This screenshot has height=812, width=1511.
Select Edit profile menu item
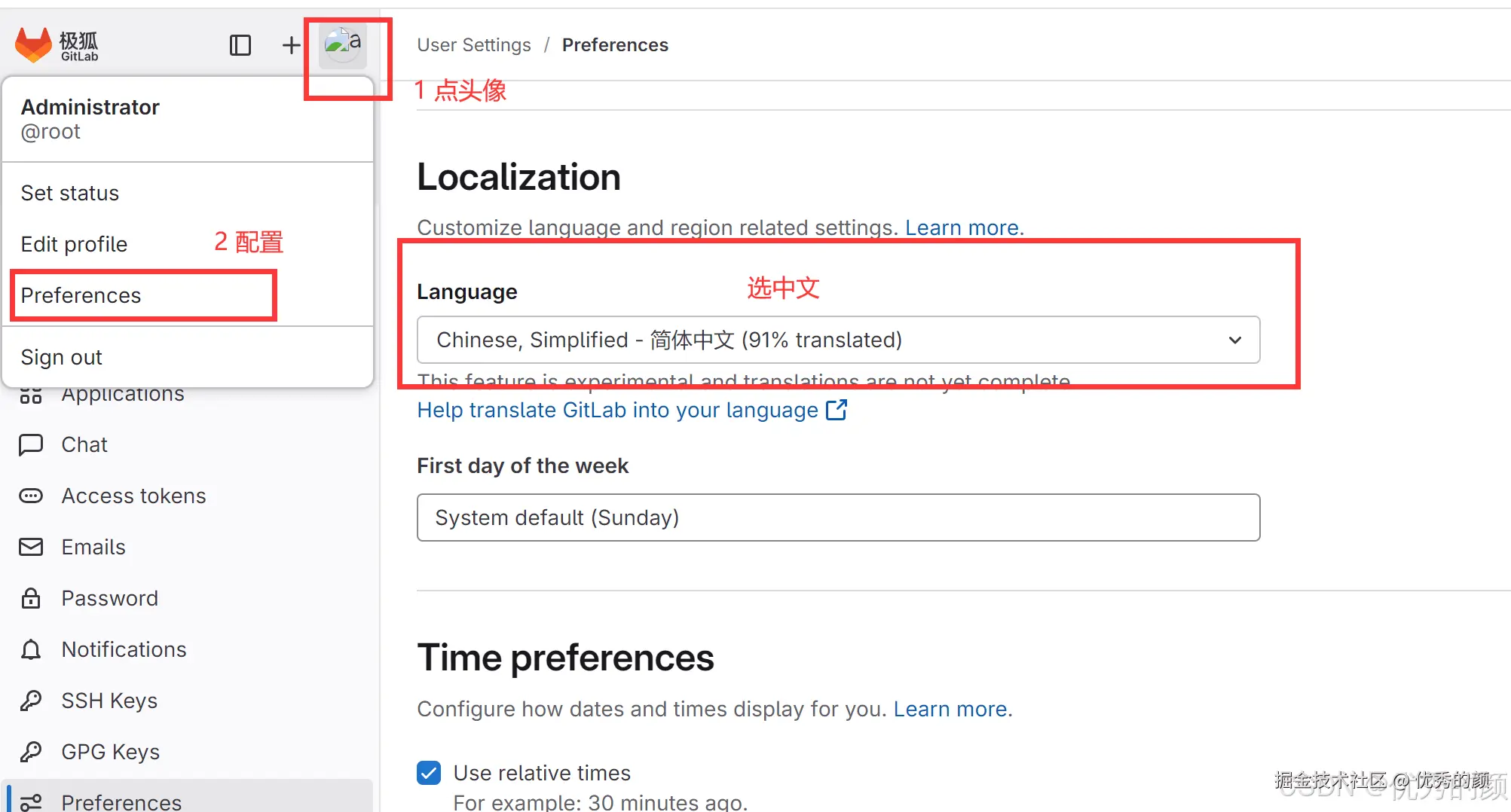(74, 244)
